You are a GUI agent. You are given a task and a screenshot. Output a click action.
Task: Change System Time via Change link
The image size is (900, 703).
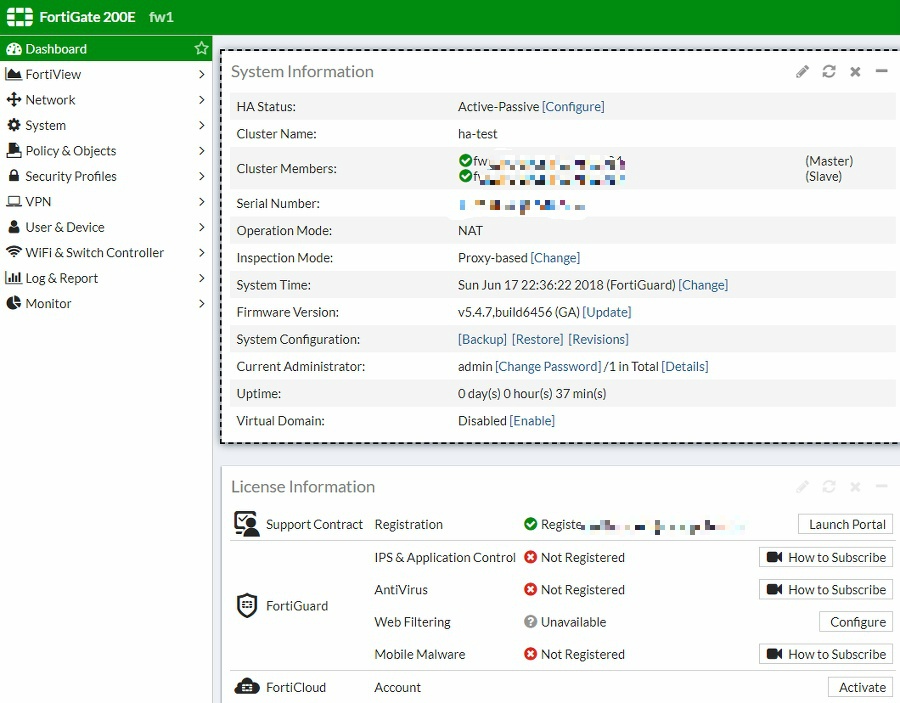(x=703, y=285)
